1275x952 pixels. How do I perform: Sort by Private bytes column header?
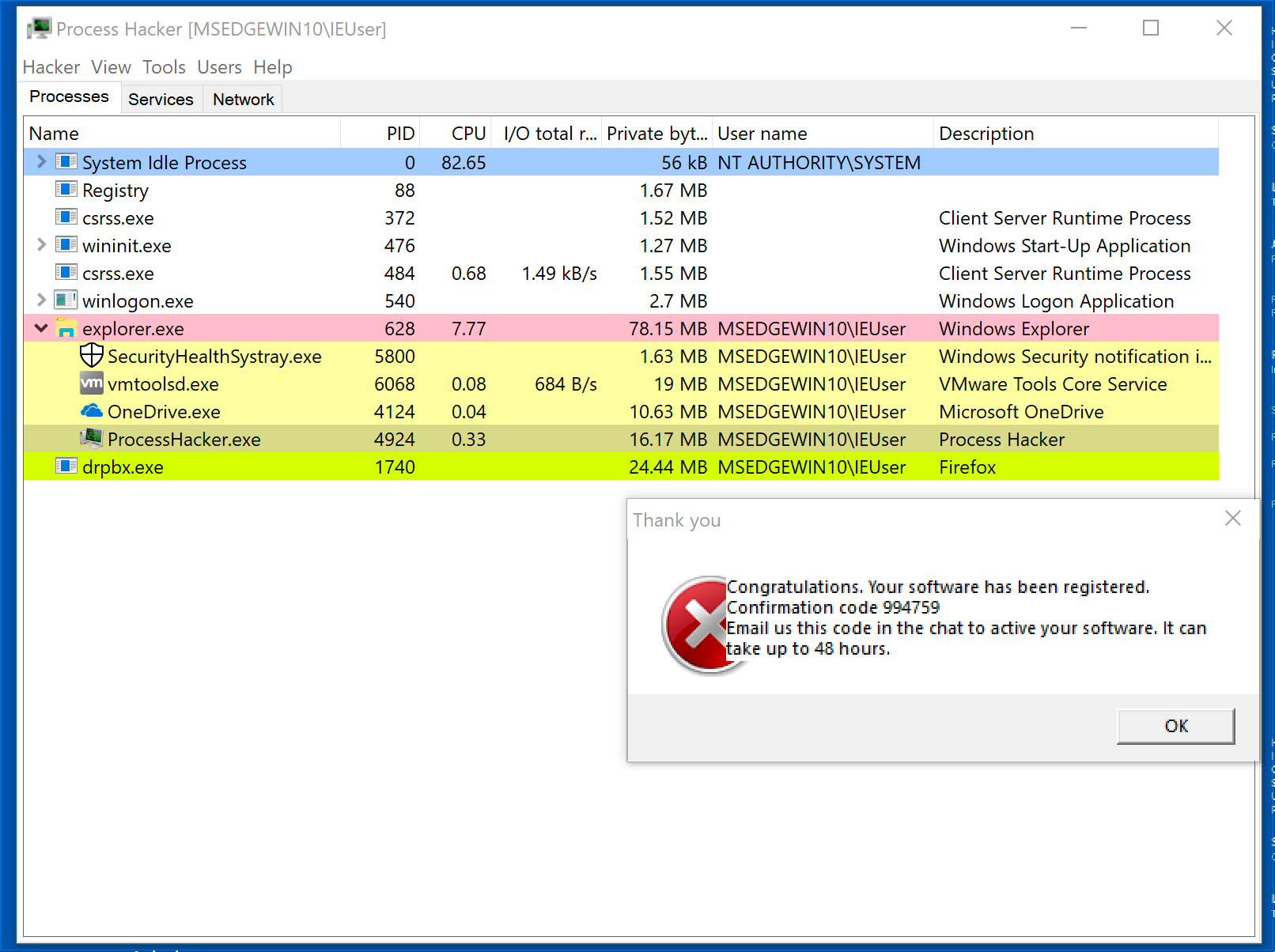pyautogui.click(x=657, y=134)
